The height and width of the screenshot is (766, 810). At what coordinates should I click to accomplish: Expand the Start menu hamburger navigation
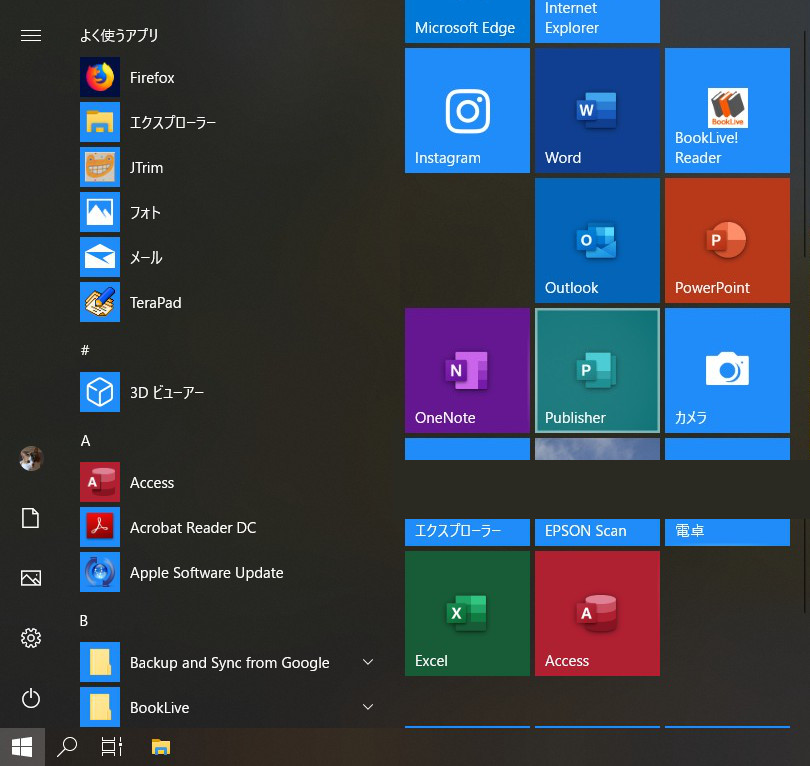point(30,35)
